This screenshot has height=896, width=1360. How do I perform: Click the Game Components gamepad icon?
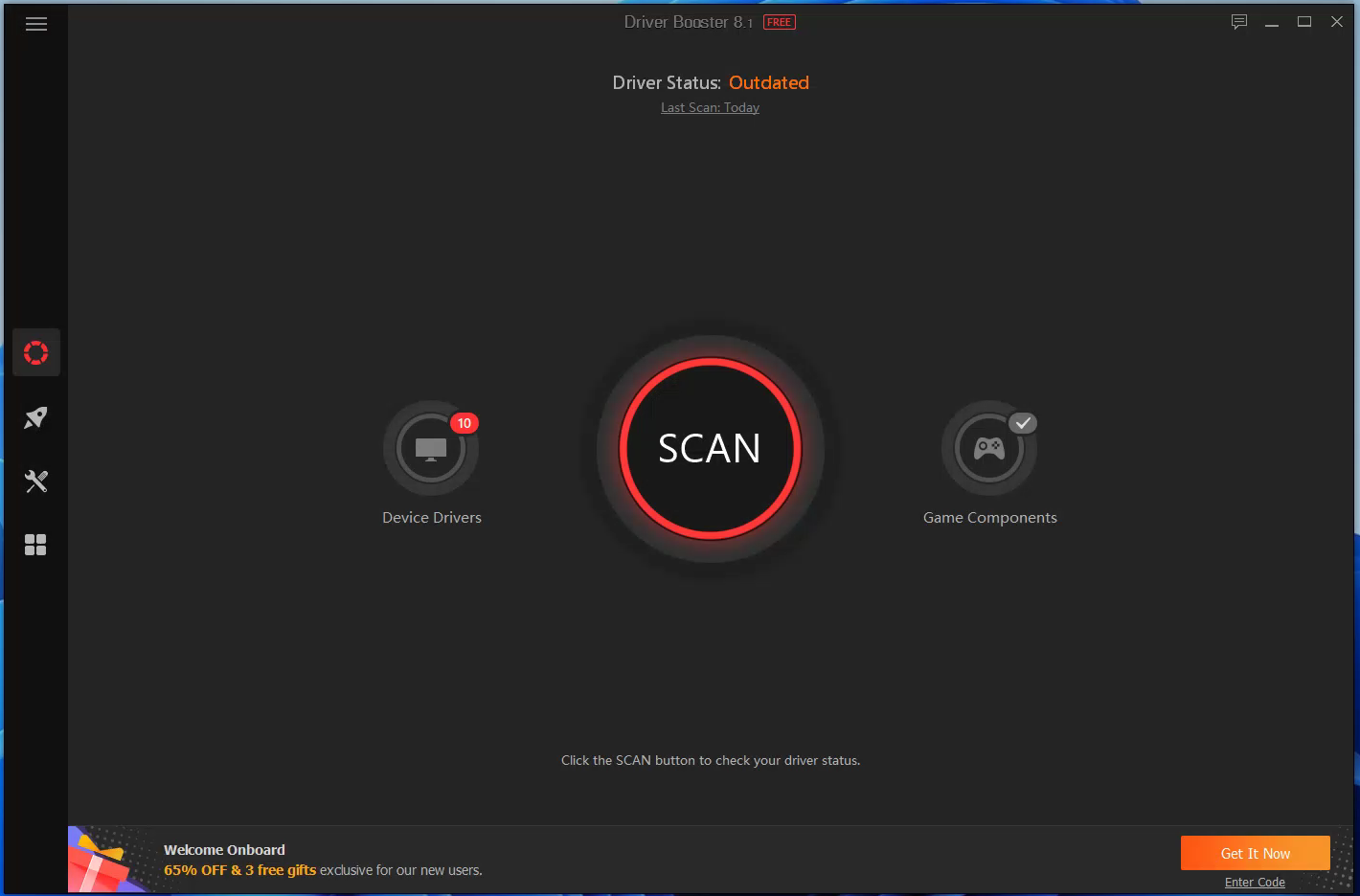pyautogui.click(x=989, y=448)
